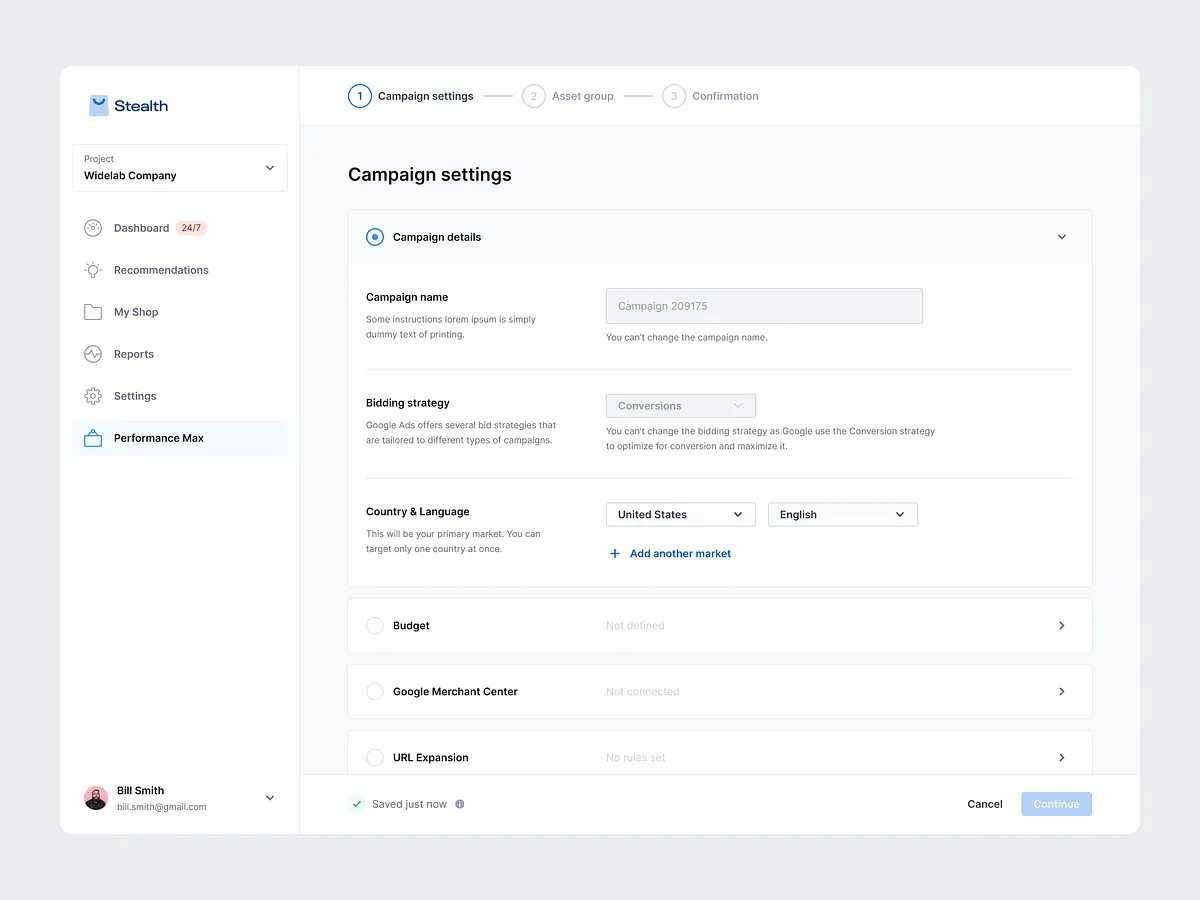This screenshot has width=1200, height=900.
Task: Click the Settings gear icon
Action: pyautogui.click(x=92, y=395)
